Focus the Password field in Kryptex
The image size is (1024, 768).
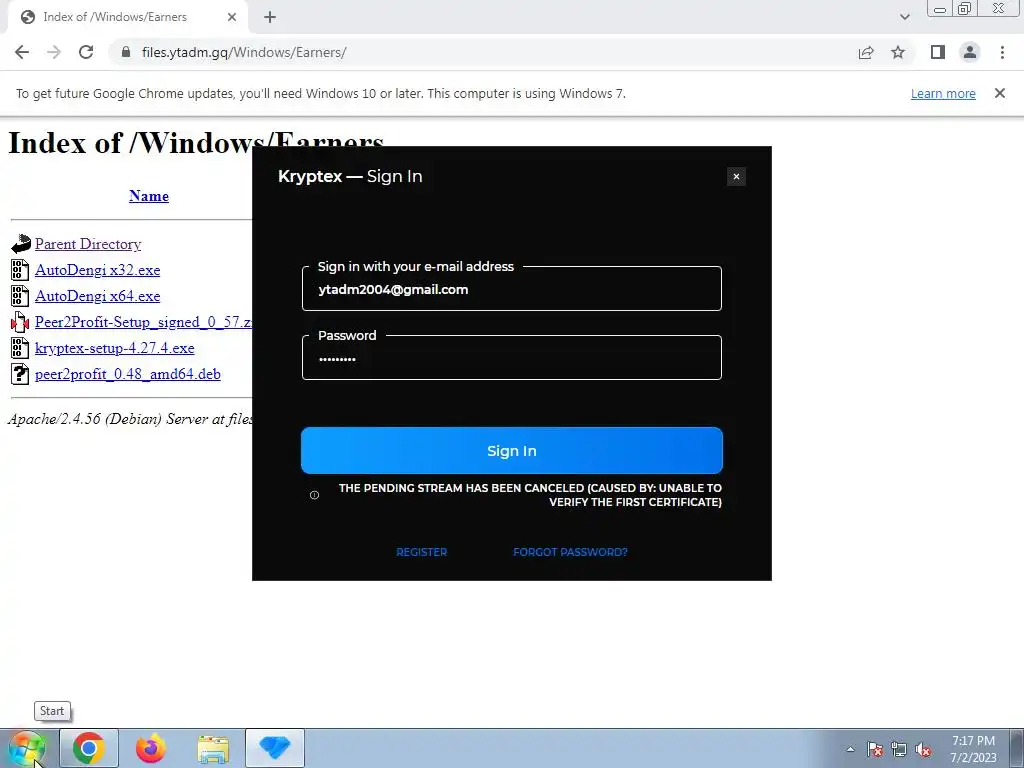(511, 358)
